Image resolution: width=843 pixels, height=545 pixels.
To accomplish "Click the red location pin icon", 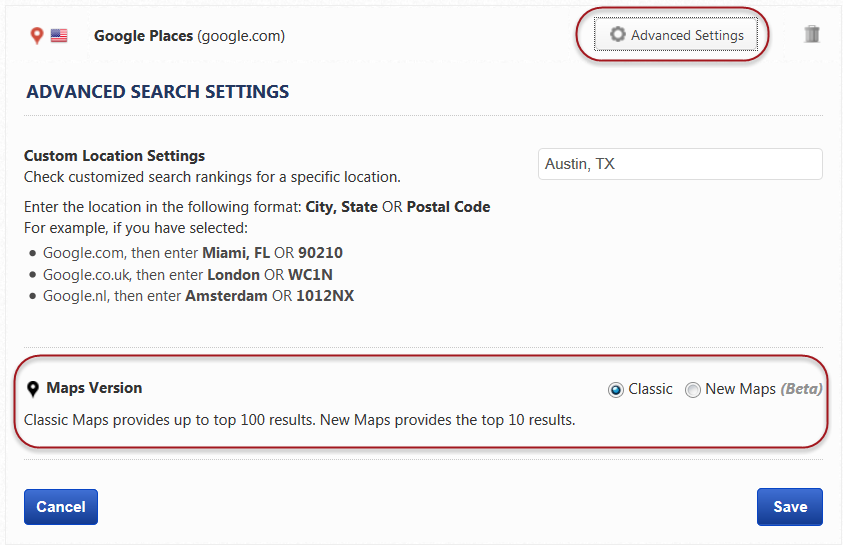I will pos(37,36).
